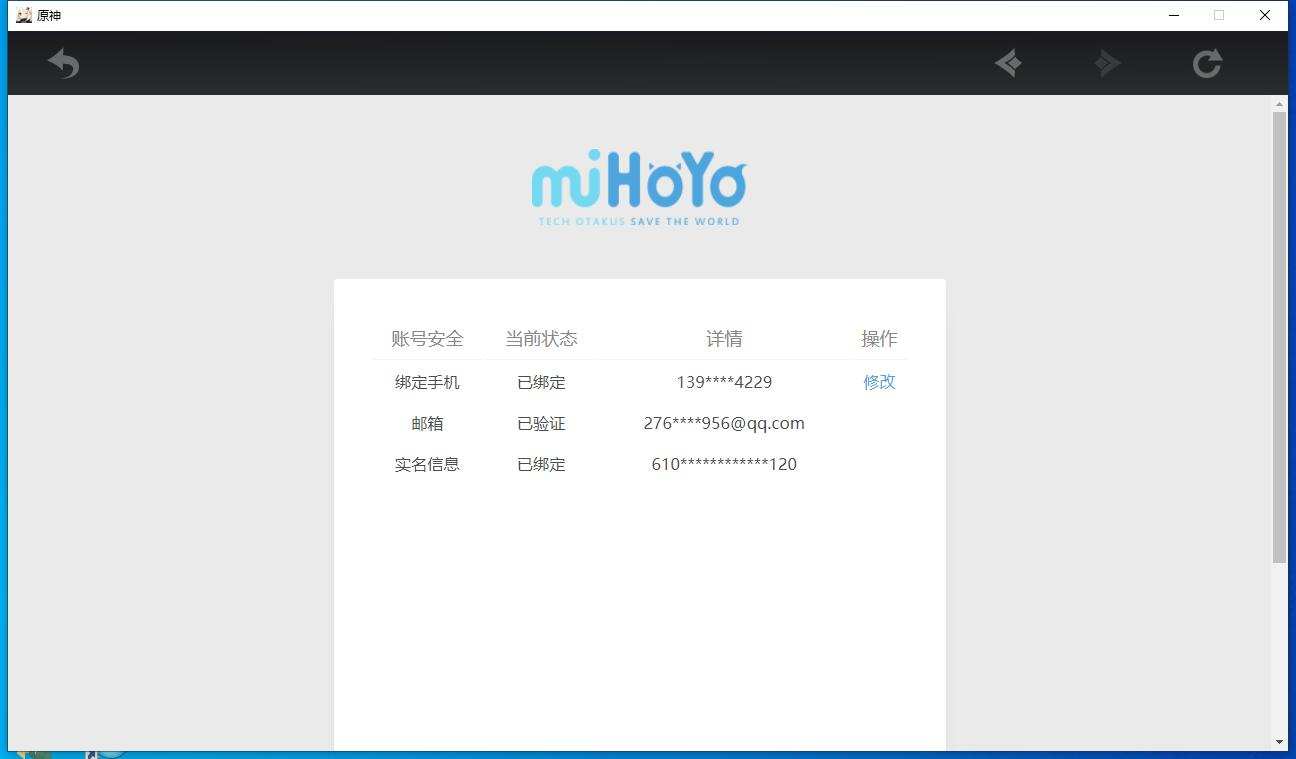Click the miHoYo logo
This screenshot has width=1296, height=759.
pyautogui.click(x=639, y=188)
